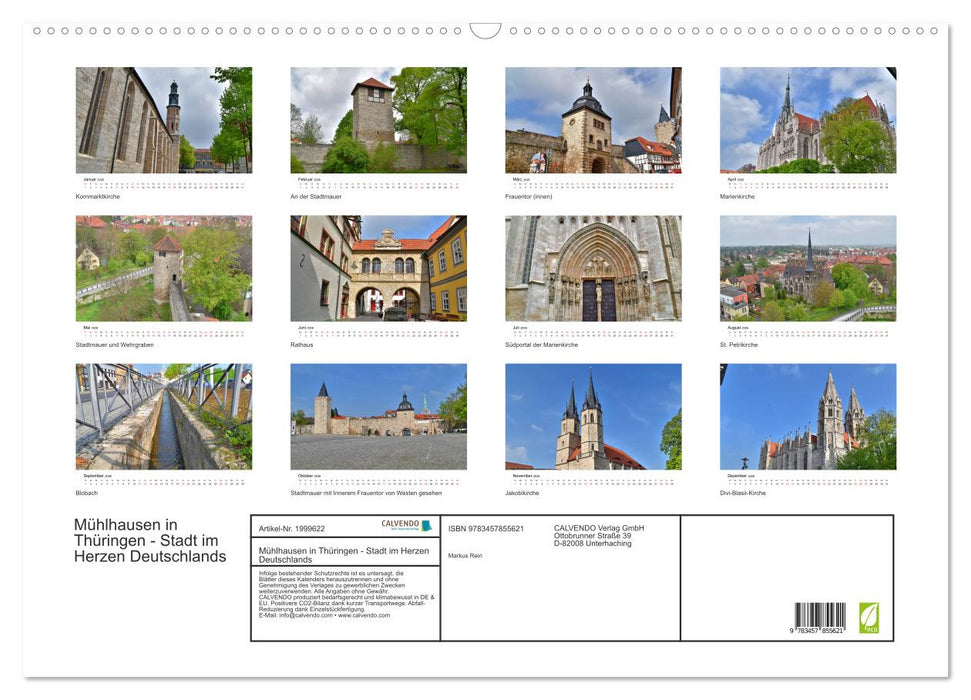Expand the Frauentor (innen) March preview
The image size is (971, 700).
pos(593,118)
